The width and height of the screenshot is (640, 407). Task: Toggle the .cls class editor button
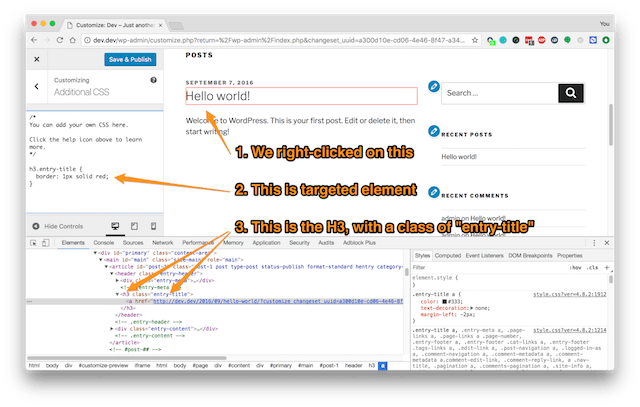click(593, 268)
